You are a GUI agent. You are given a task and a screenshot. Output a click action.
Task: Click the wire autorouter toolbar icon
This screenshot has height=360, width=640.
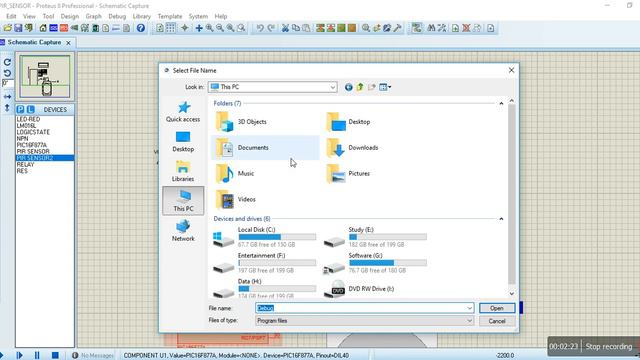click(x=416, y=28)
